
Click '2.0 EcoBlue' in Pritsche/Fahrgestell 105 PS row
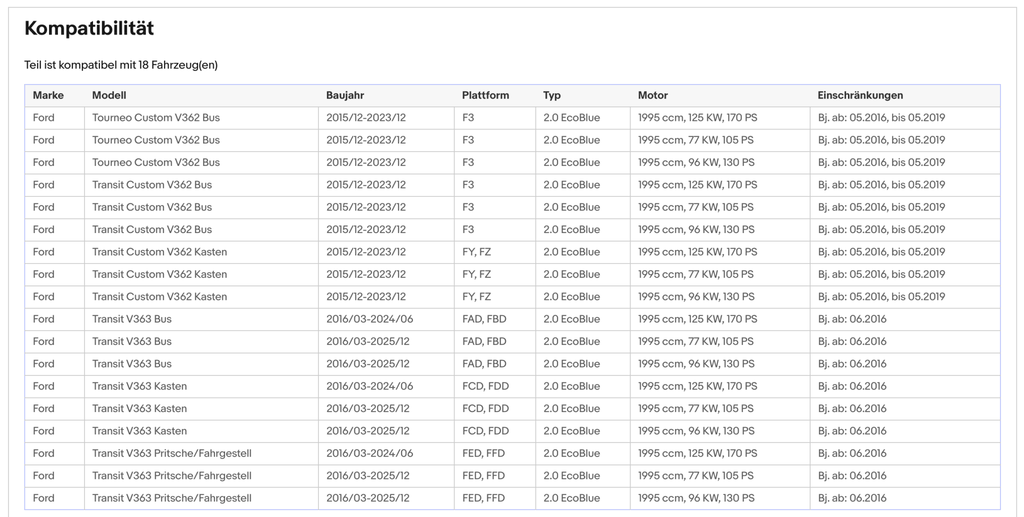[571, 475]
